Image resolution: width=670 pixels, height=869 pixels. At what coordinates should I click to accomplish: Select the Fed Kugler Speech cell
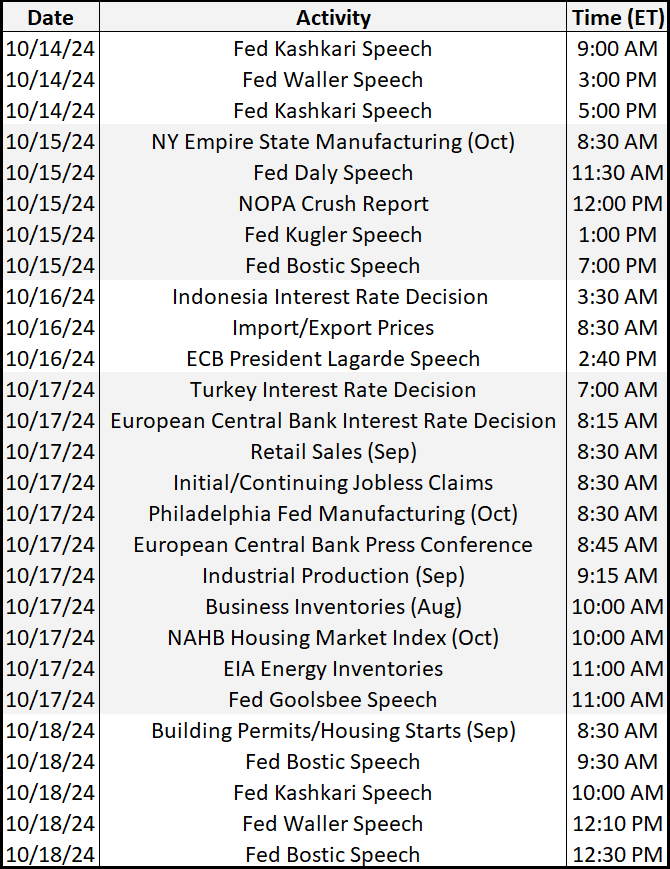pyautogui.click(x=333, y=235)
